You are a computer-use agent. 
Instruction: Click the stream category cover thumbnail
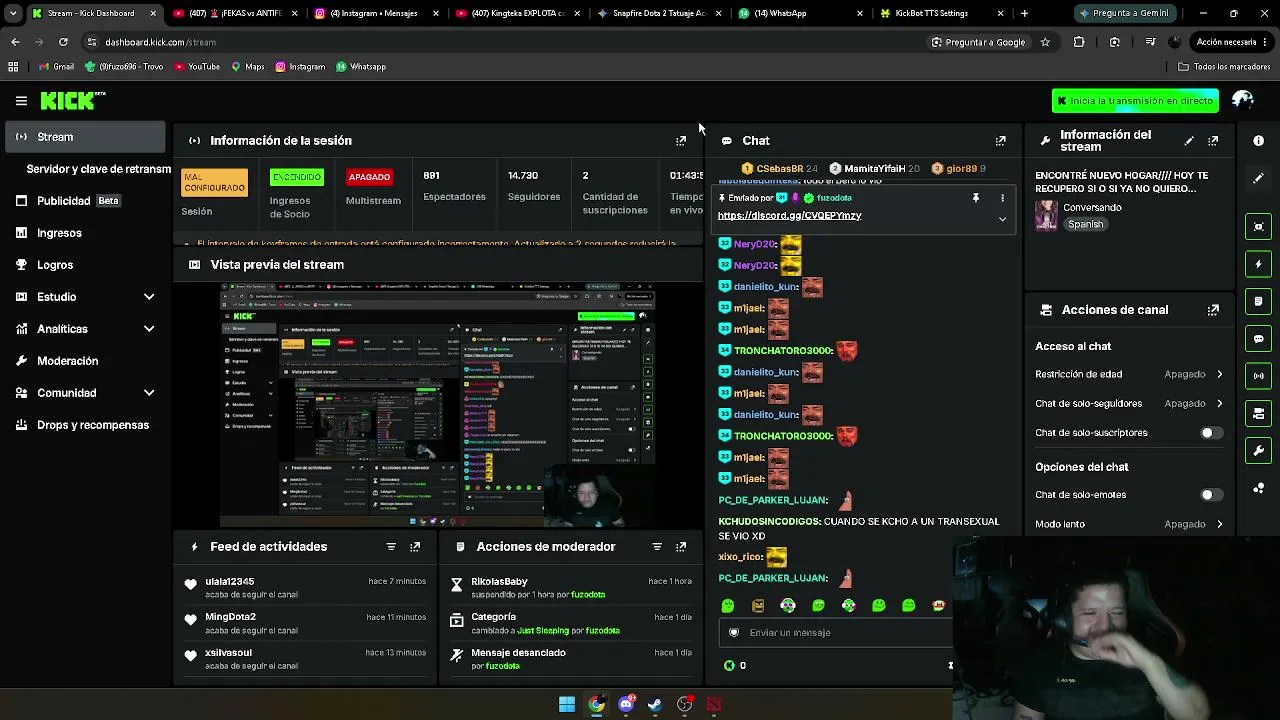point(1046,216)
